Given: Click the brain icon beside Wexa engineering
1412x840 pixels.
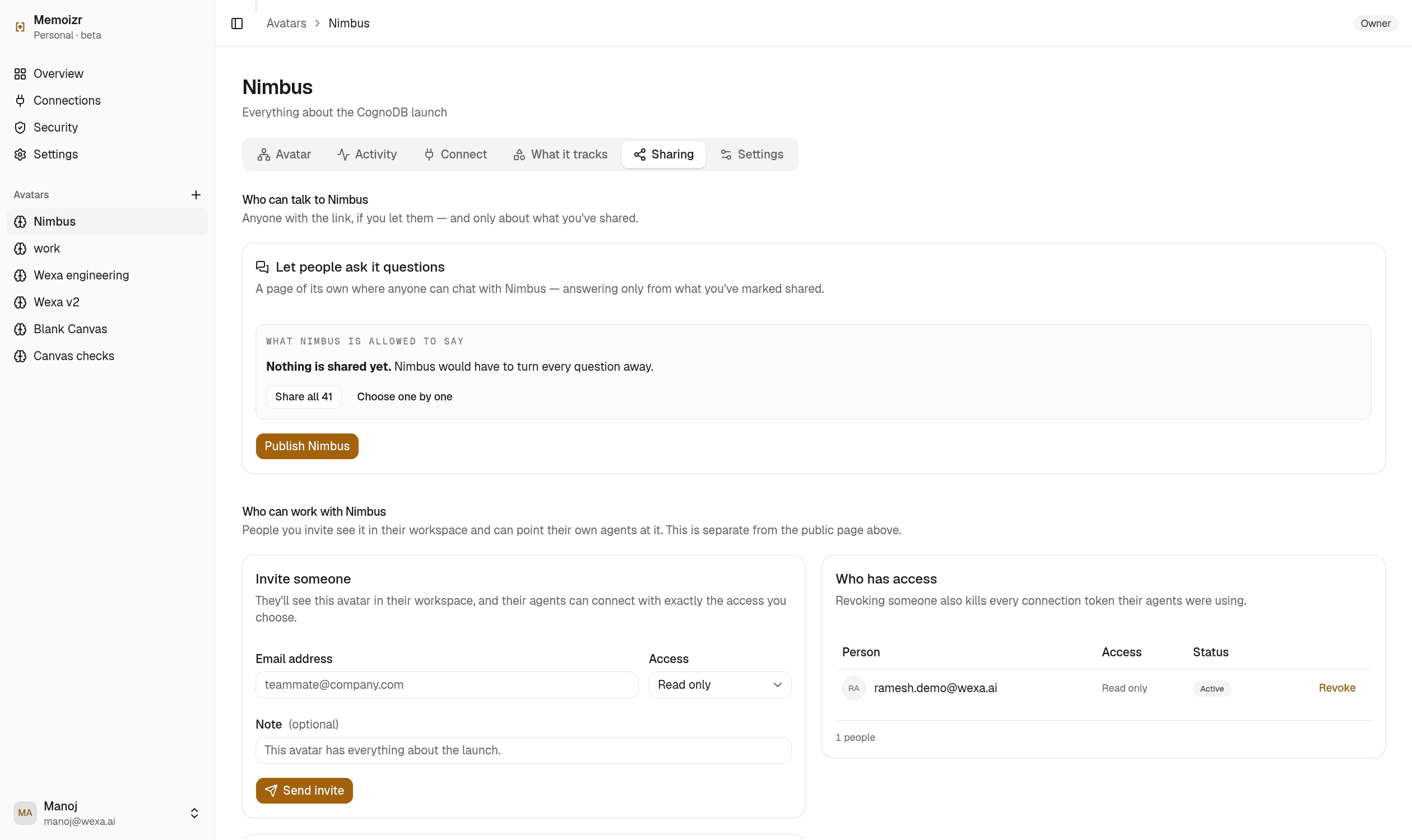Looking at the screenshot, I should [x=20, y=275].
